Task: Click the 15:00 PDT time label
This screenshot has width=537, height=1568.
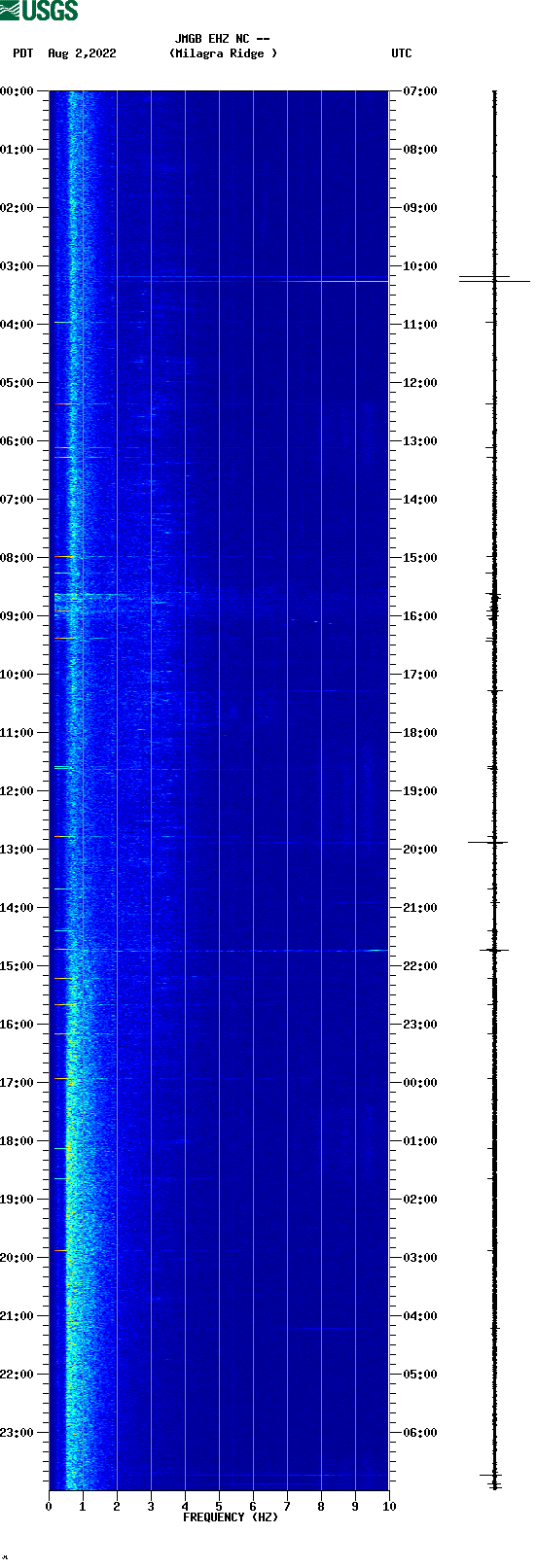Action: tap(18, 966)
